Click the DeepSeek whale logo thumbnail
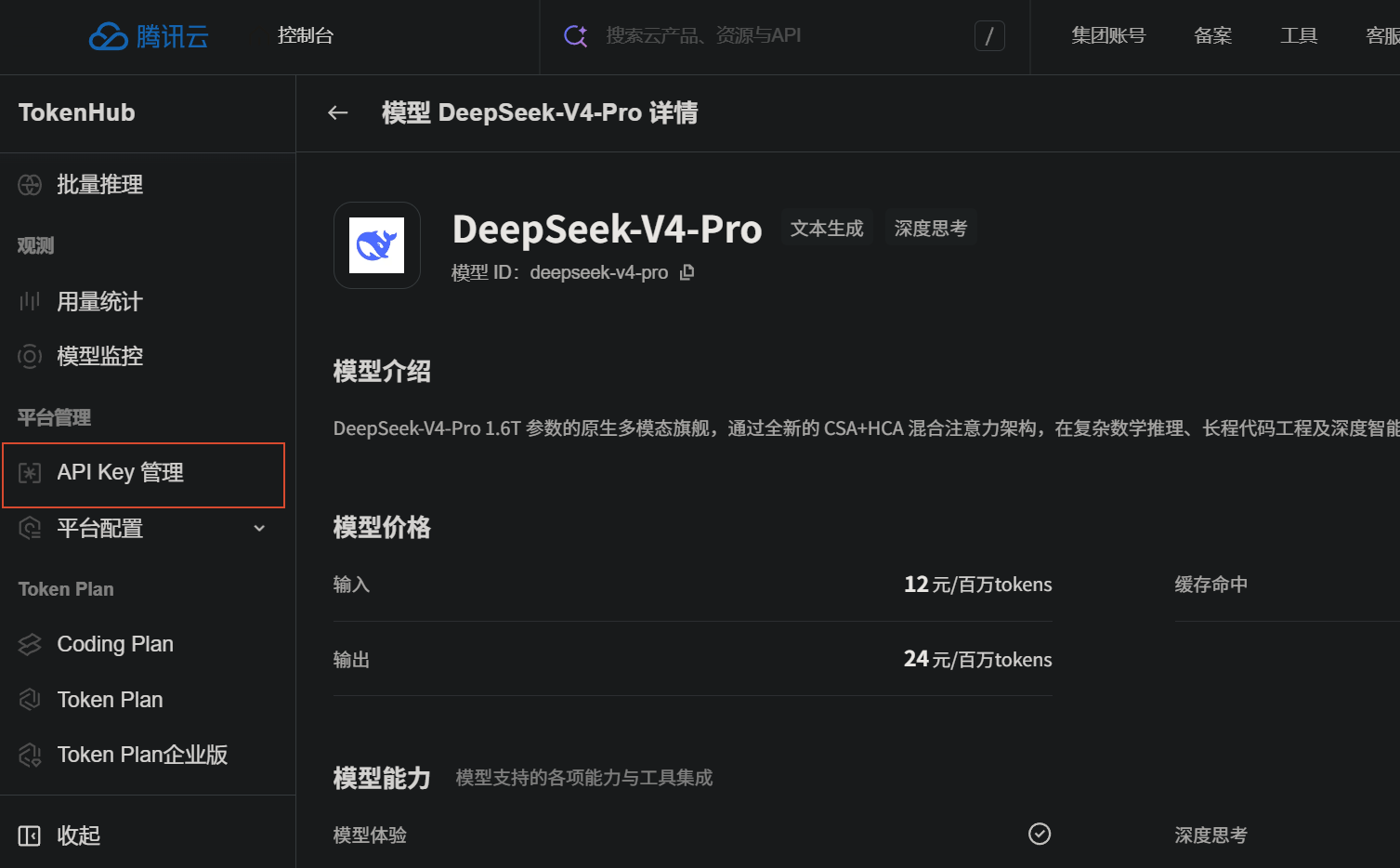The height and width of the screenshot is (868, 1400). click(377, 245)
